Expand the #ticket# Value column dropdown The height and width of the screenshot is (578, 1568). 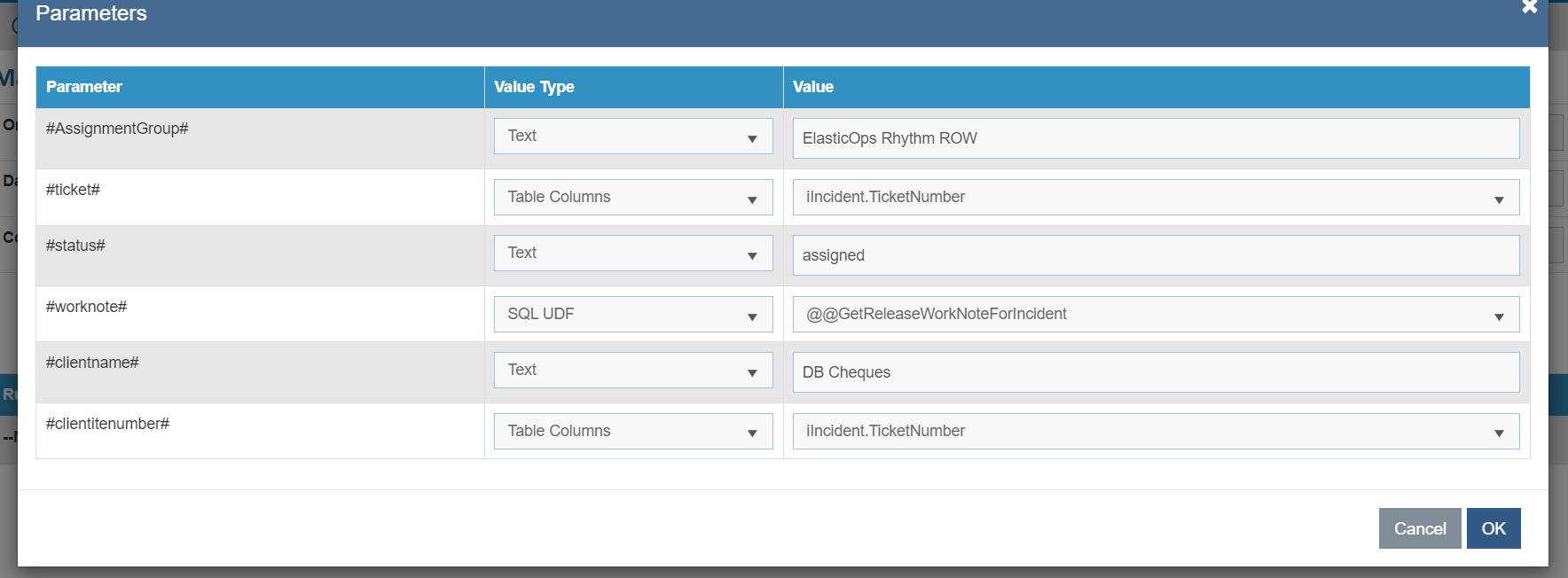(1155, 198)
